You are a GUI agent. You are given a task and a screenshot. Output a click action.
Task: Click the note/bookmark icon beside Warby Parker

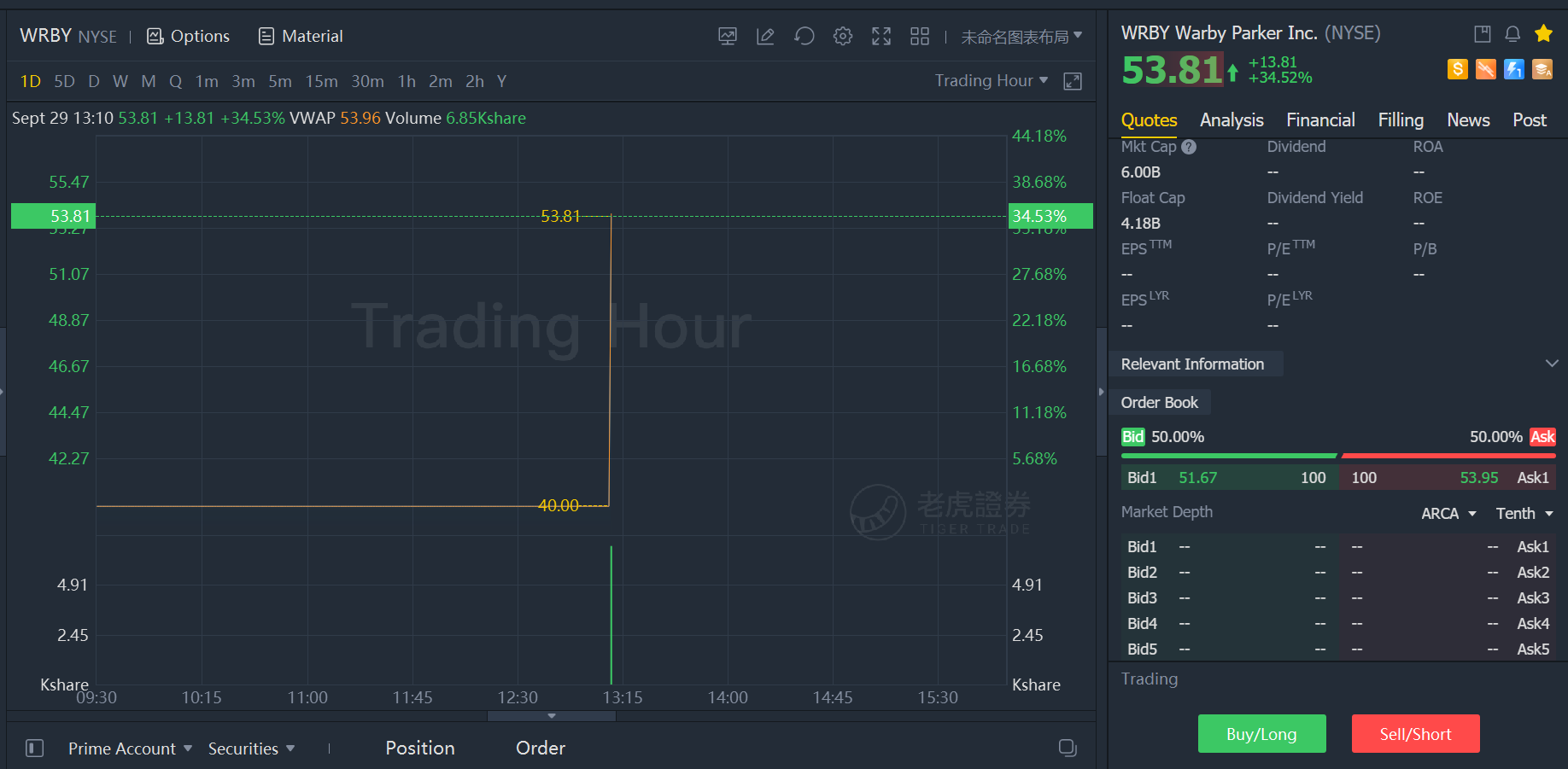(1483, 33)
